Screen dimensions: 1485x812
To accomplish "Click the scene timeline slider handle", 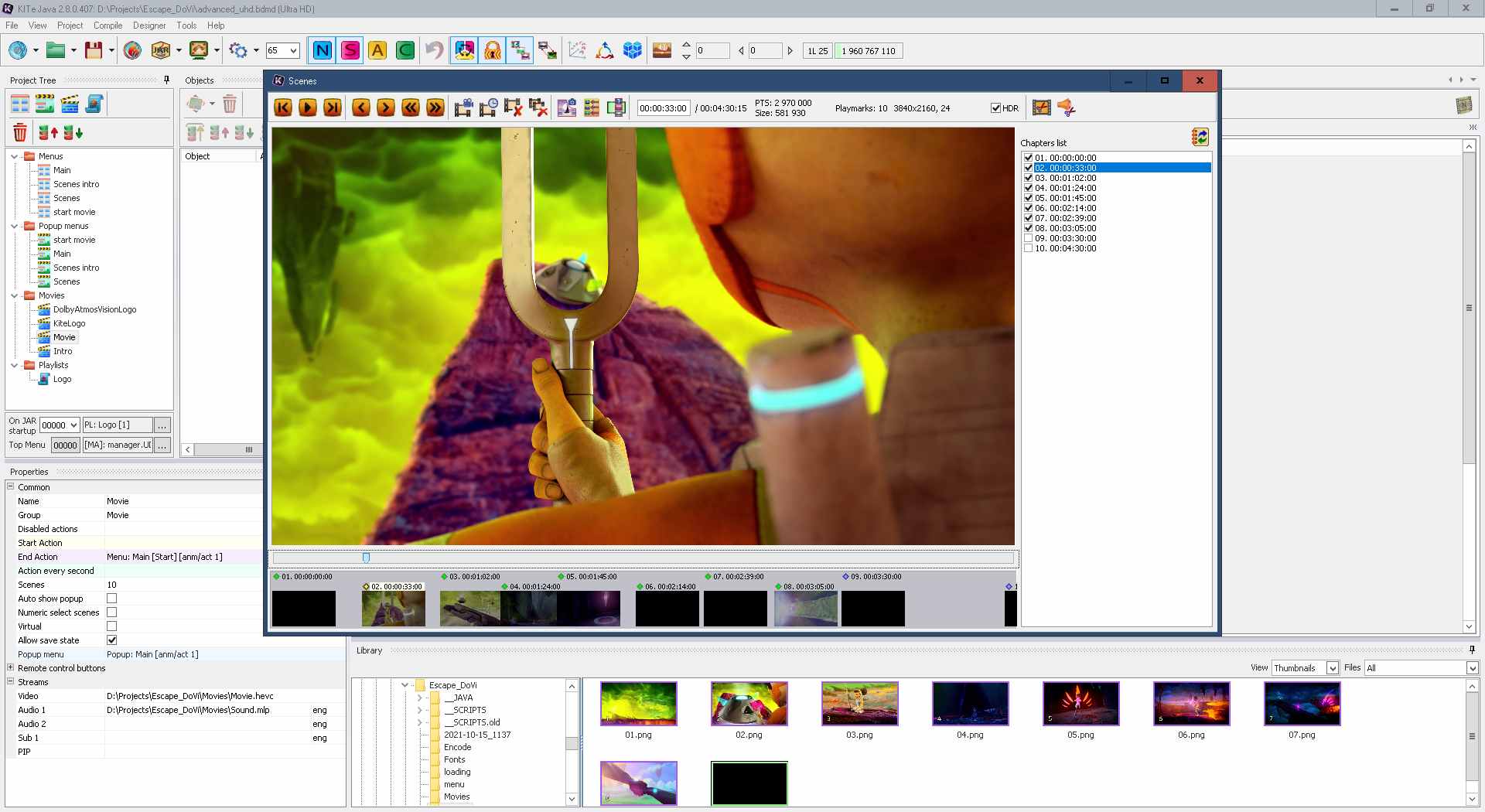I will point(366,558).
